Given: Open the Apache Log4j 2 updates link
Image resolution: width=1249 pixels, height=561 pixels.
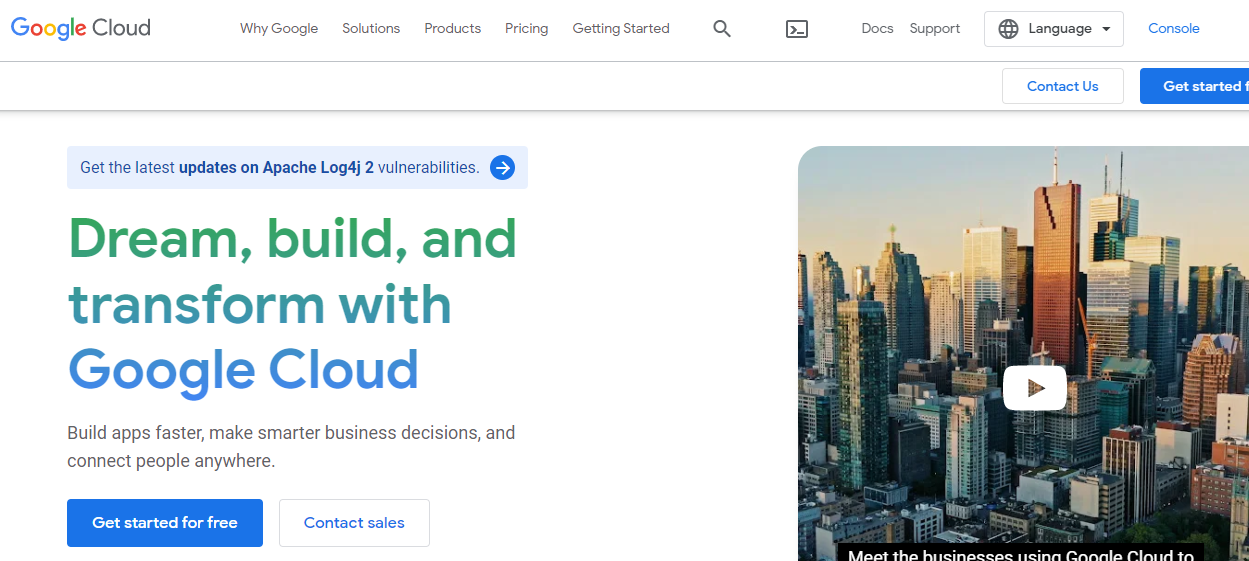Looking at the screenshot, I should [x=276, y=168].
